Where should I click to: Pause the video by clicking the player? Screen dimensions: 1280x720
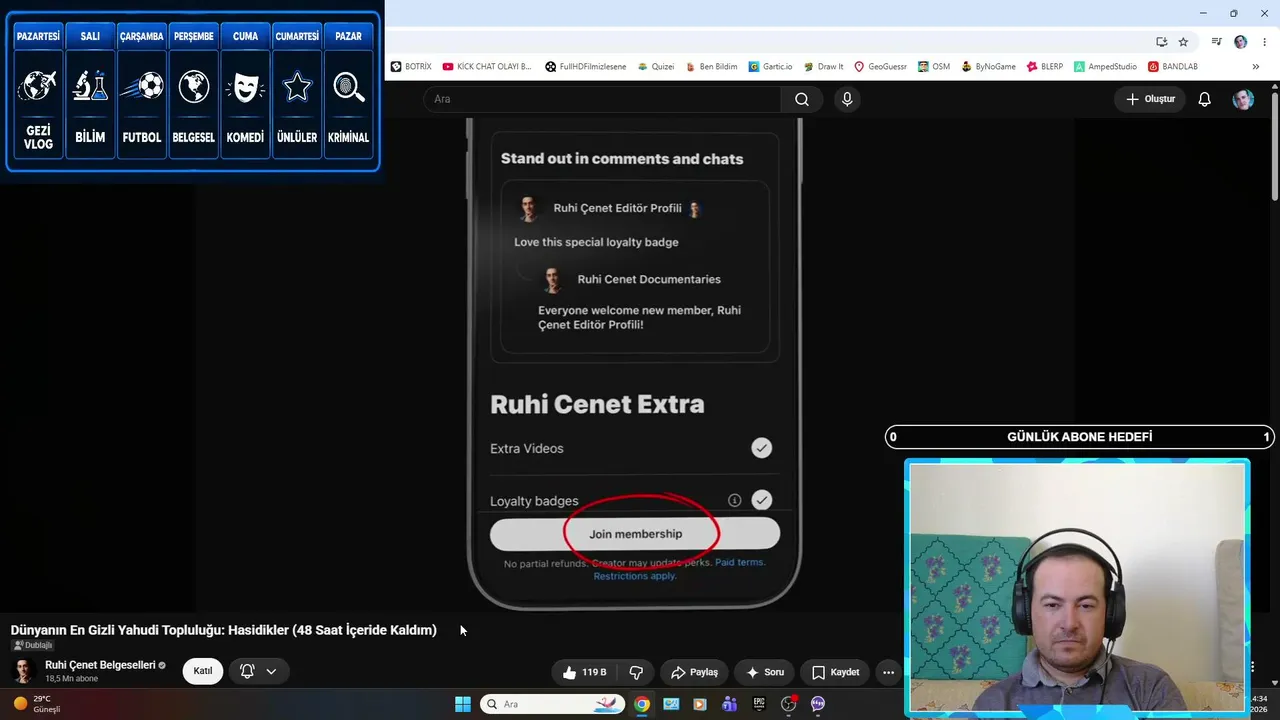point(634,365)
